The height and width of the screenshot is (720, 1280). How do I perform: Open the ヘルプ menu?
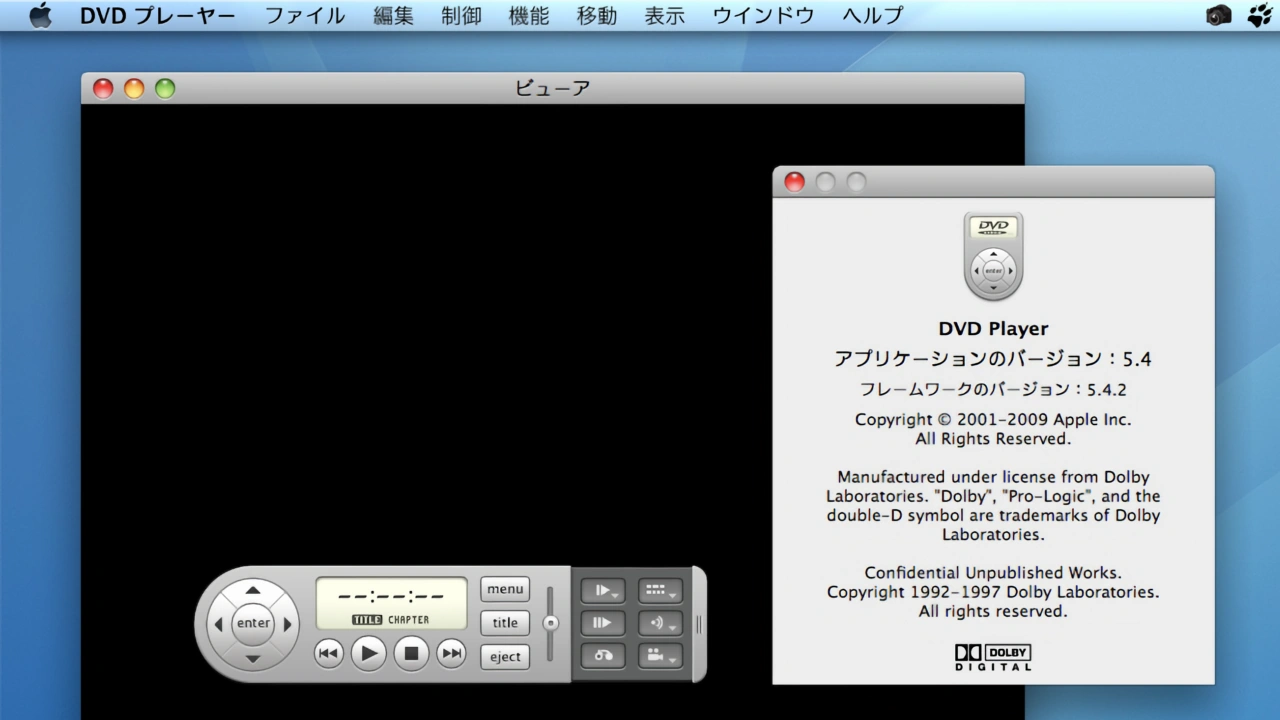pos(873,15)
